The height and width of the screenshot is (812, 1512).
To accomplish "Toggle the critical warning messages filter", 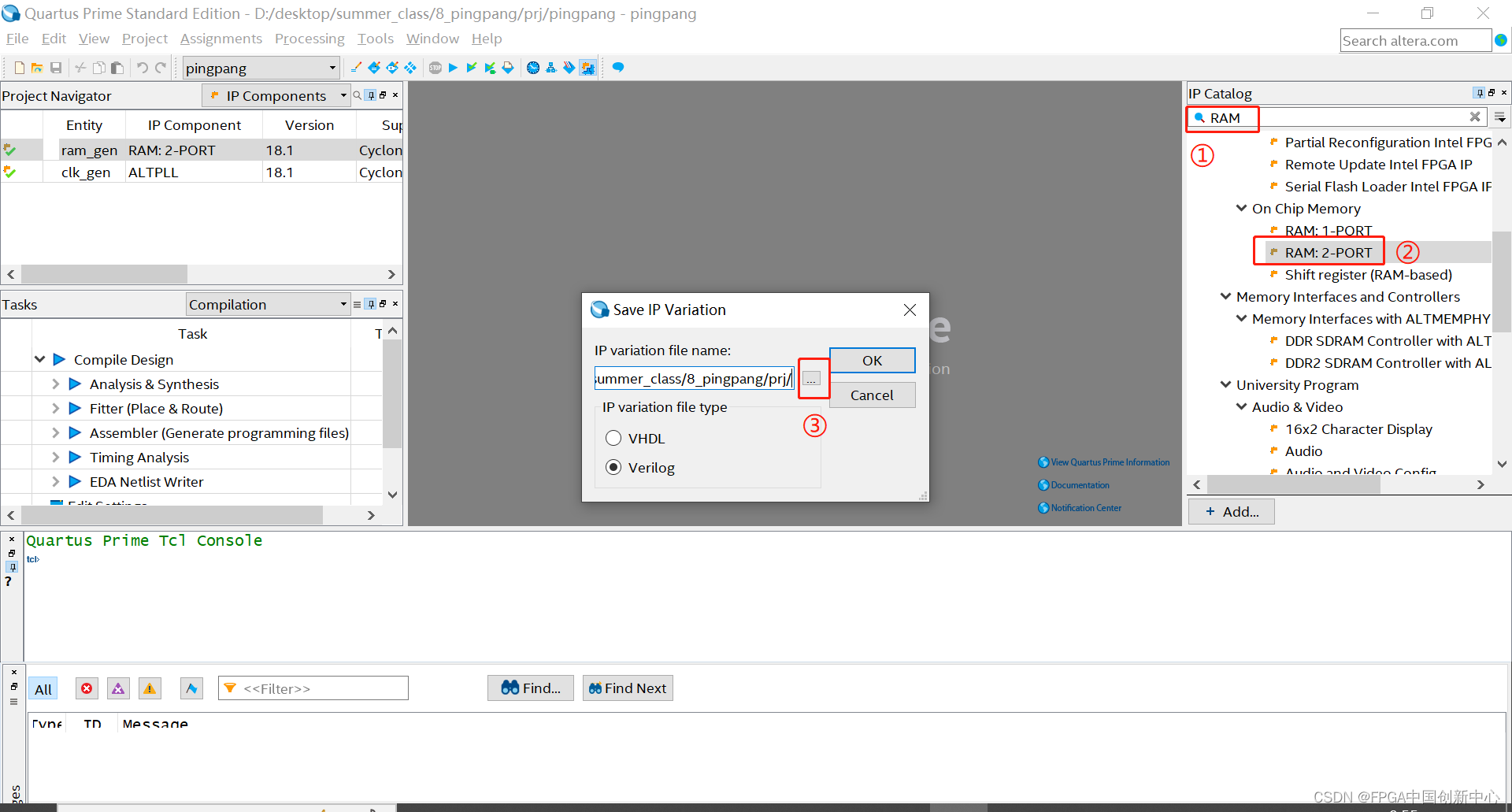I will [x=118, y=688].
